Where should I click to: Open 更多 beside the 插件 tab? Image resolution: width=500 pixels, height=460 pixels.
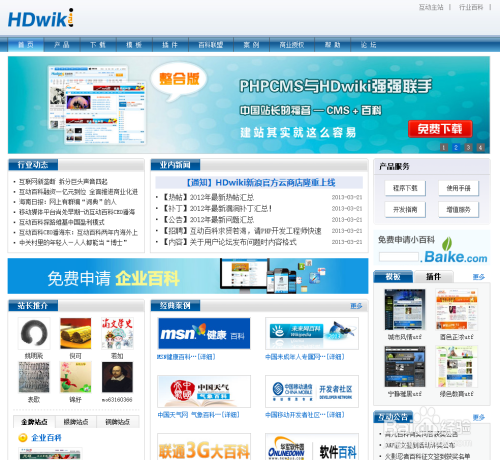coord(478,277)
